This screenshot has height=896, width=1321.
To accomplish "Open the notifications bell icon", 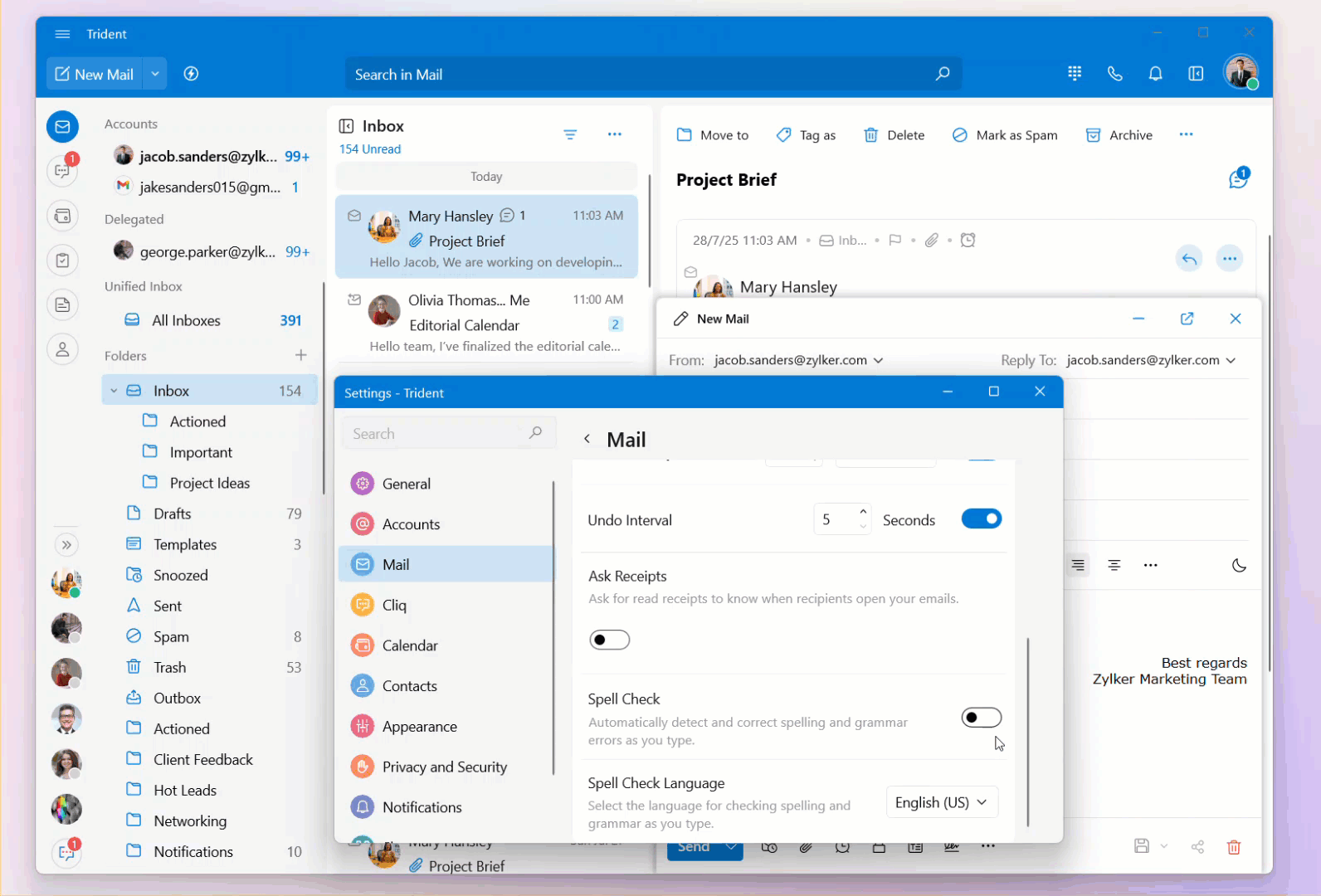I will pos(1155,74).
